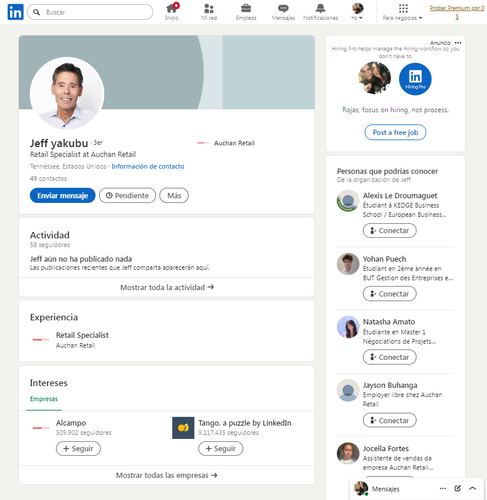Open messaging panel three-dot options
This screenshot has height=500, width=487.
[x=443, y=489]
